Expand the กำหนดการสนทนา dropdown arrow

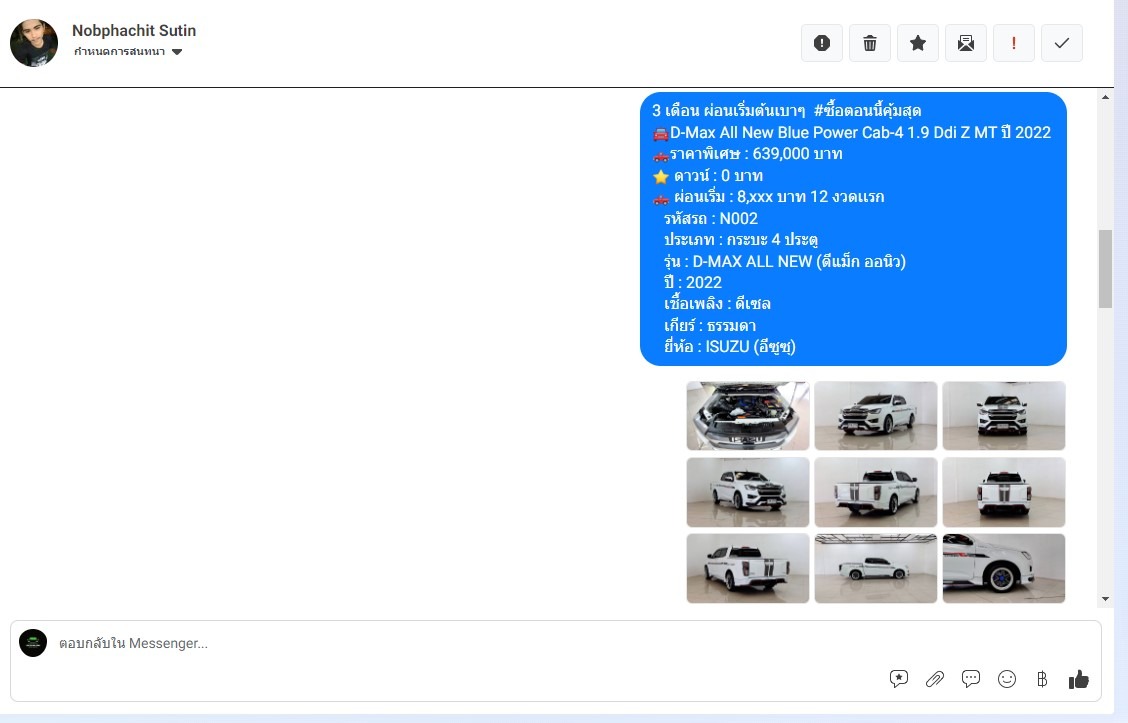177,52
